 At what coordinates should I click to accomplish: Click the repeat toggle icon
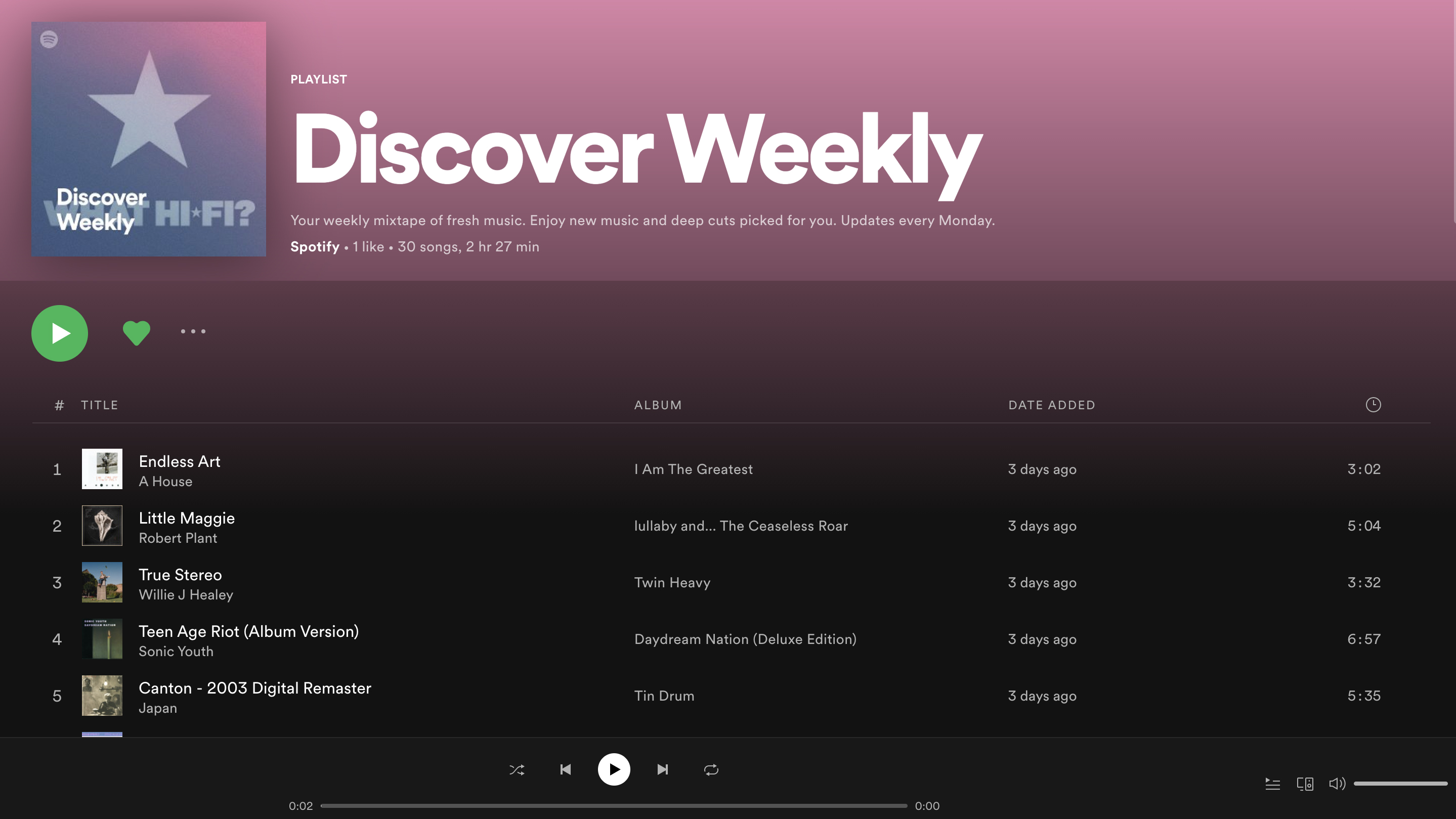click(711, 769)
